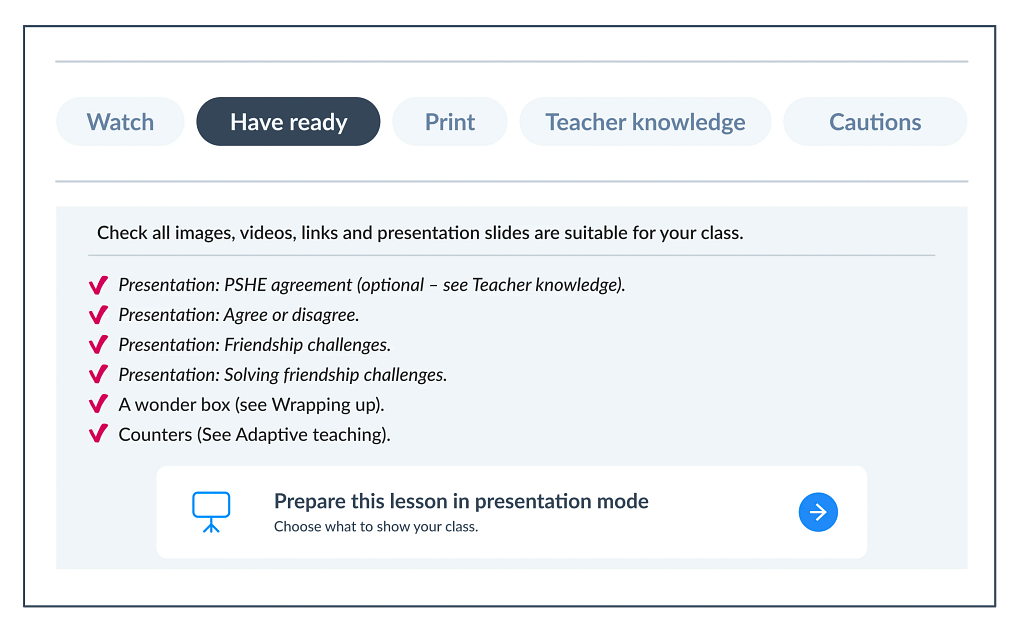Click the Presentation: Agree or disagree text
This screenshot has height=631, width=1024.
pos(238,315)
